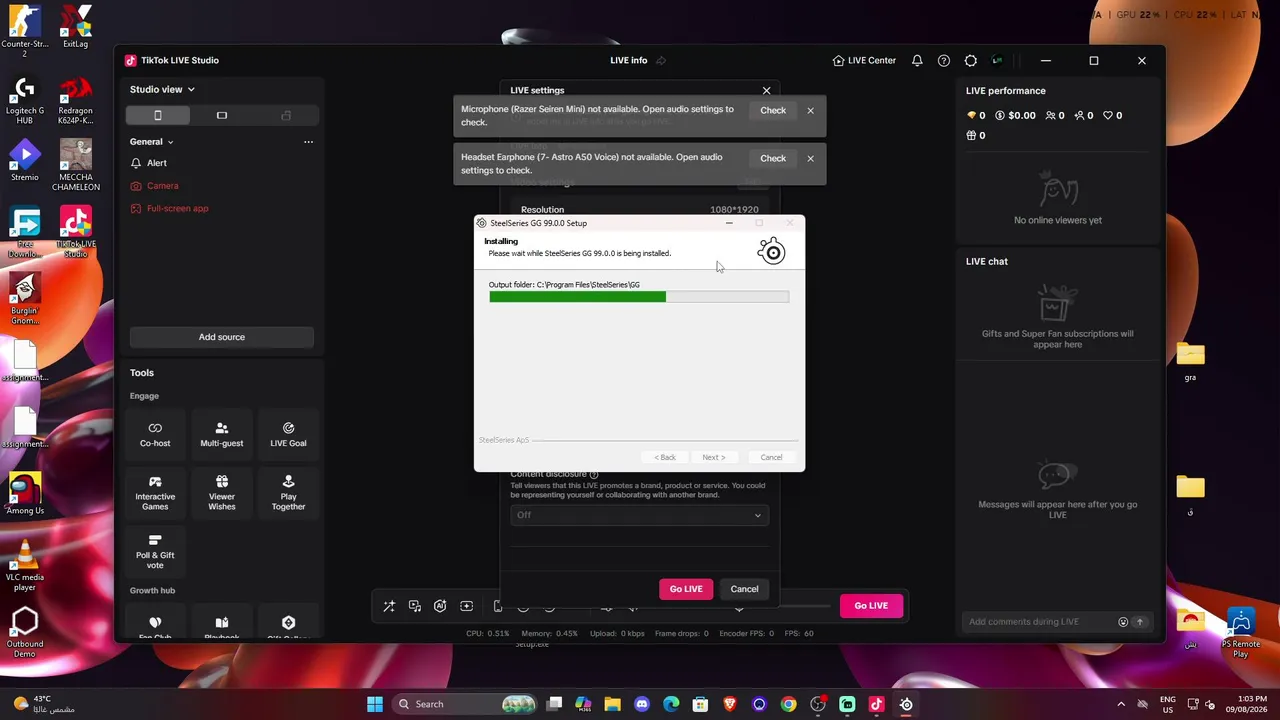Screen dimensions: 1280x720
Task: Open Poll & Gift vote tool
Action: pos(155,552)
